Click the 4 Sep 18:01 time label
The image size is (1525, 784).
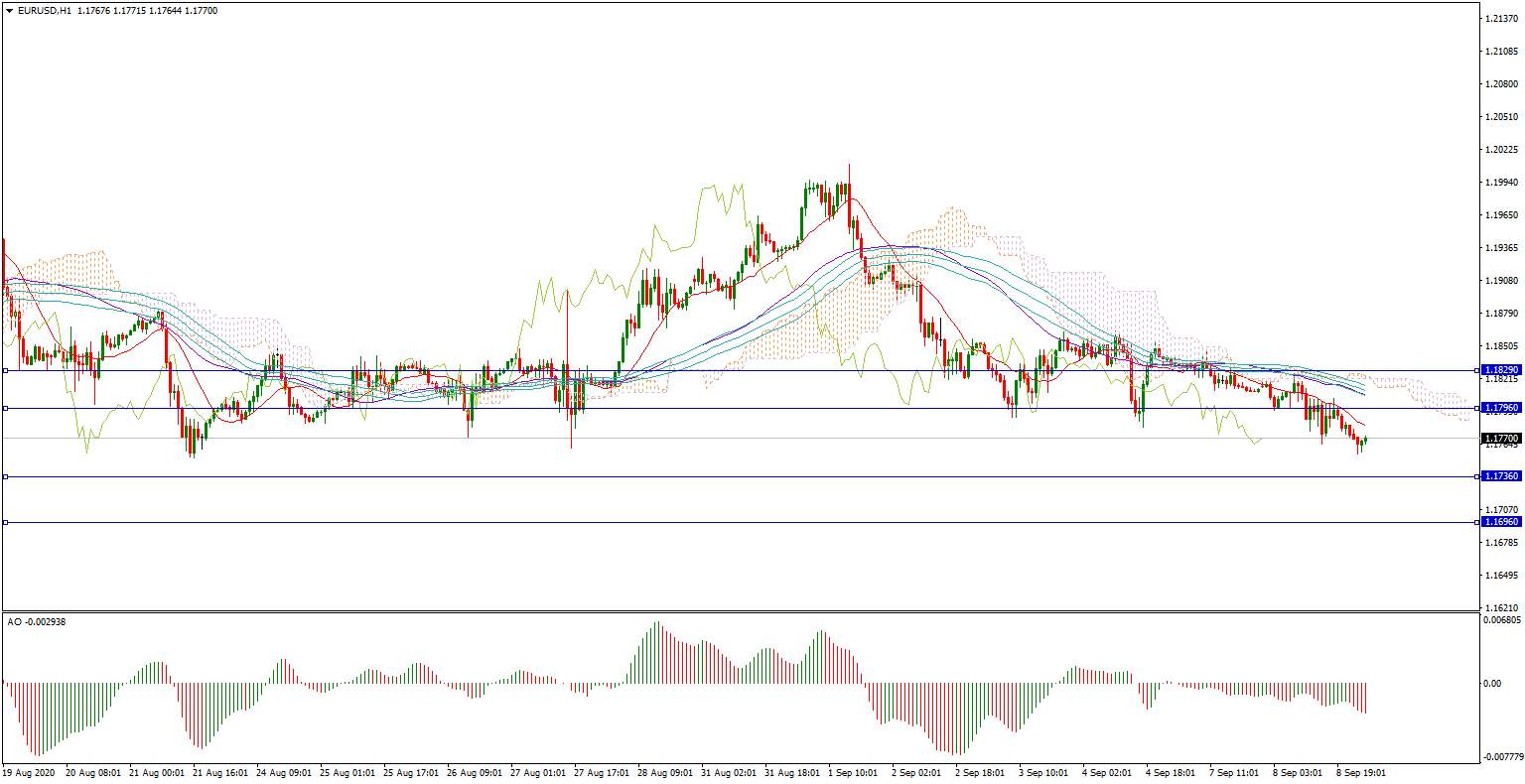pos(1171,772)
